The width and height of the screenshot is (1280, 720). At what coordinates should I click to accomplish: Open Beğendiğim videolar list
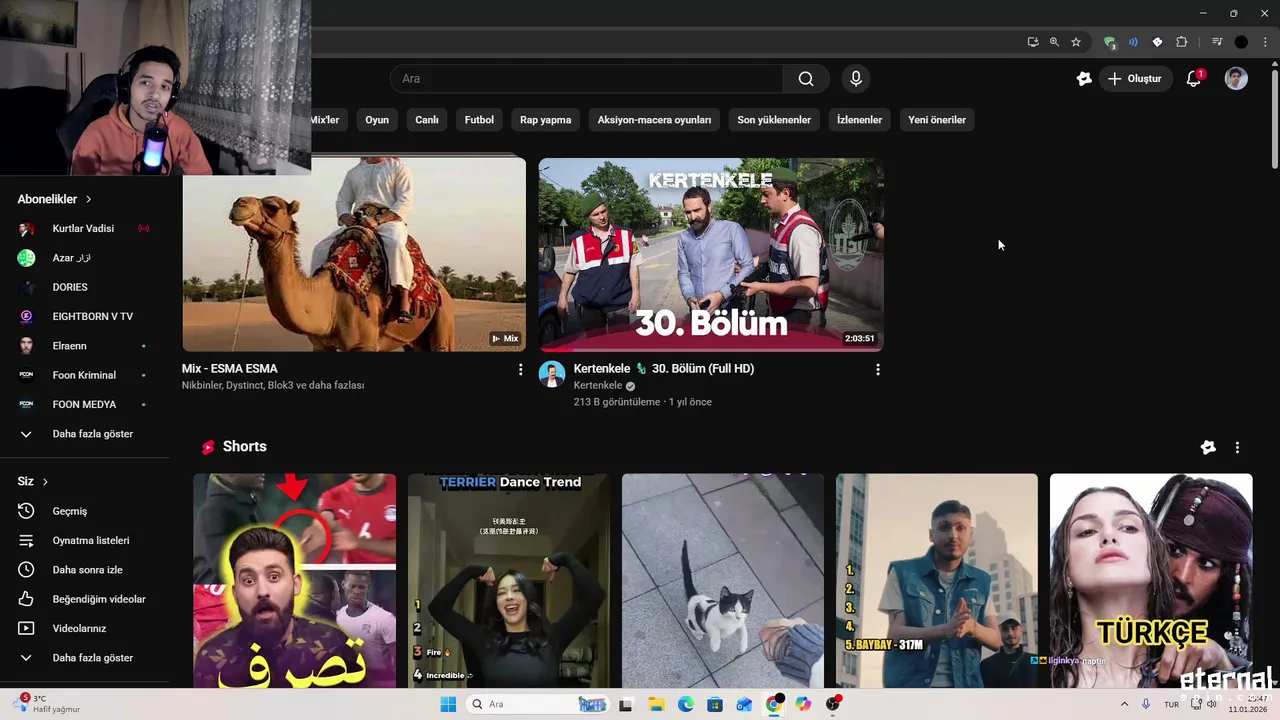[85, 599]
